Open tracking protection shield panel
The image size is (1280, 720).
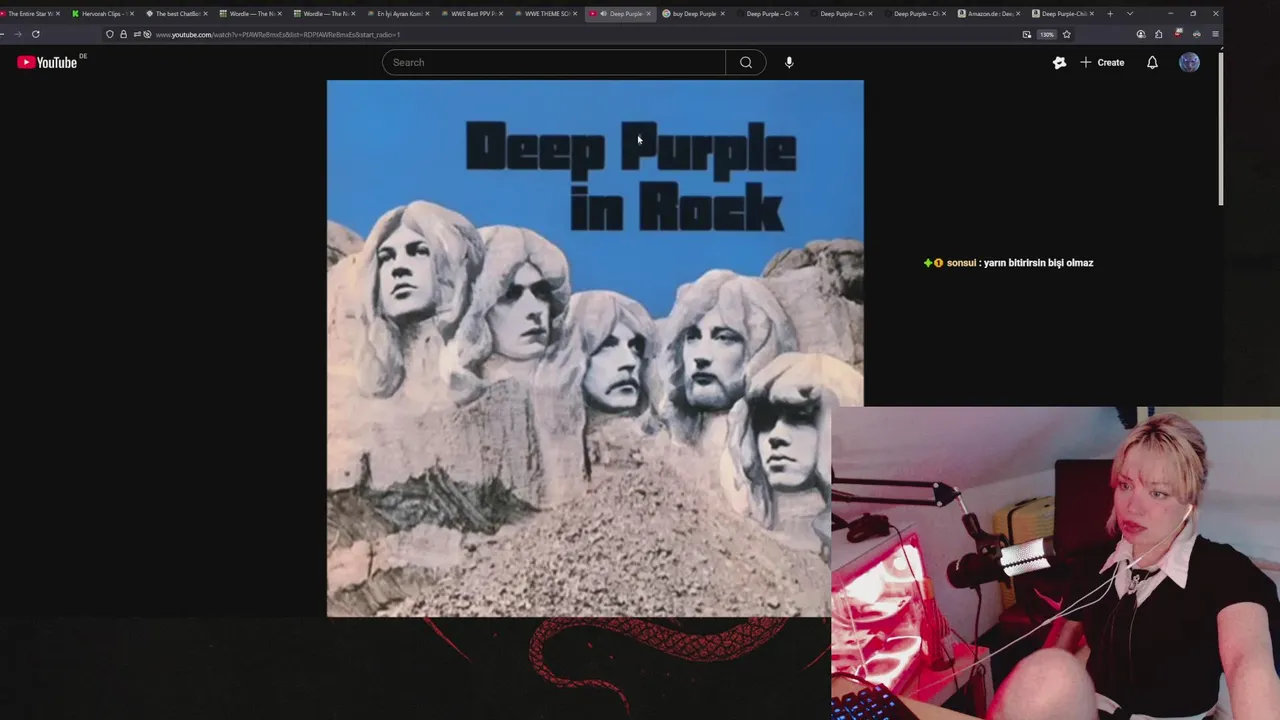(x=110, y=34)
